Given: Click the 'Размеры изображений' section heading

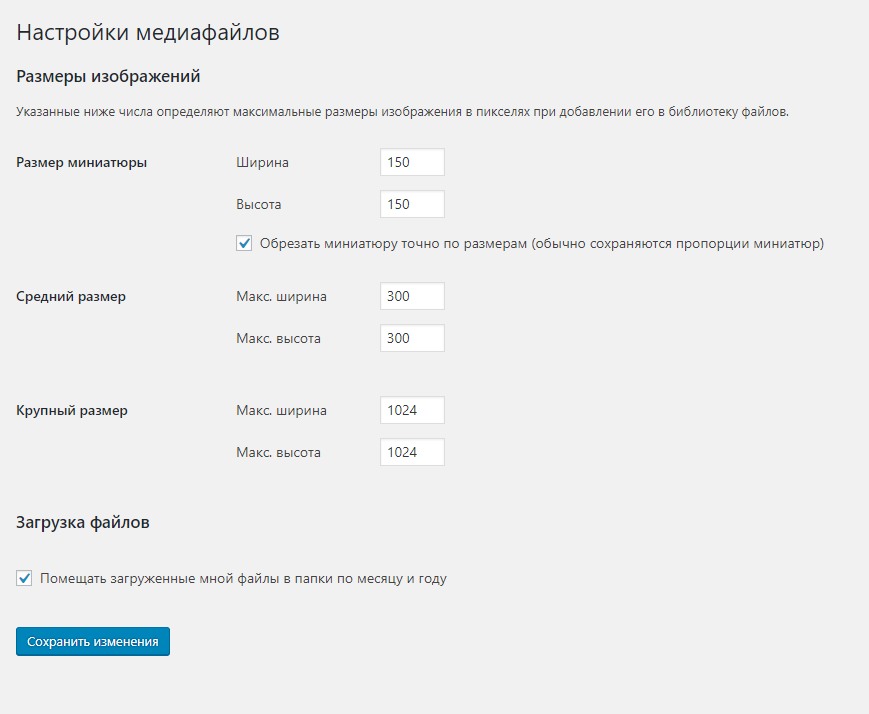Looking at the screenshot, I should 109,76.
